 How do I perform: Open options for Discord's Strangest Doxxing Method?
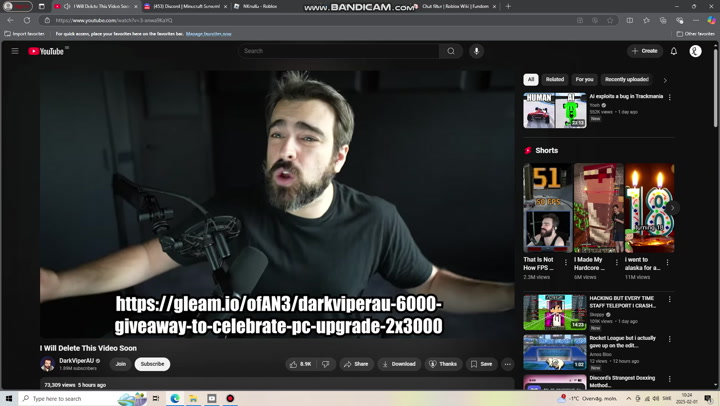pyautogui.click(x=669, y=379)
